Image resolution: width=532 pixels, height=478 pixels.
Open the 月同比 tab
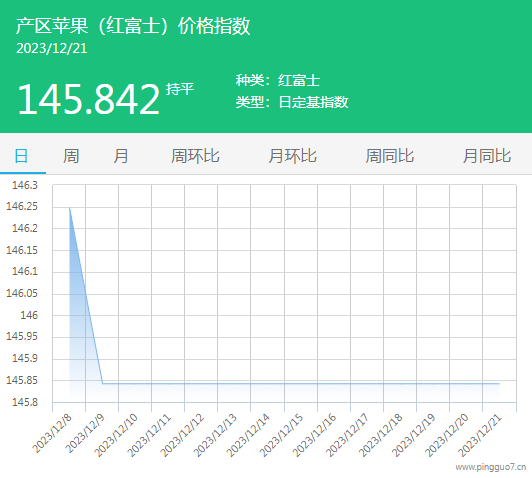pyautogui.click(x=487, y=156)
